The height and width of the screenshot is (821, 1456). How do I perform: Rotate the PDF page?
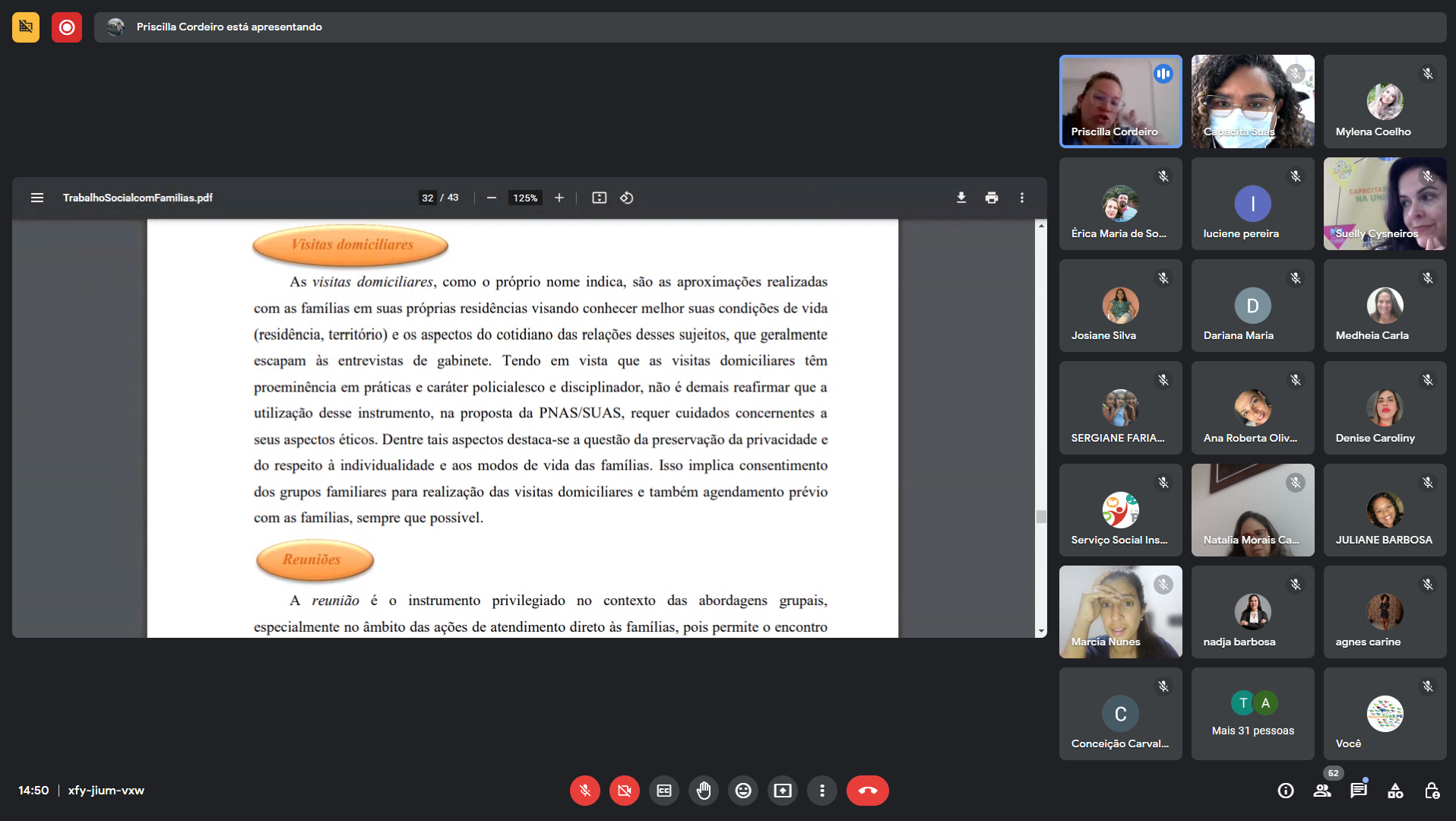tap(627, 198)
